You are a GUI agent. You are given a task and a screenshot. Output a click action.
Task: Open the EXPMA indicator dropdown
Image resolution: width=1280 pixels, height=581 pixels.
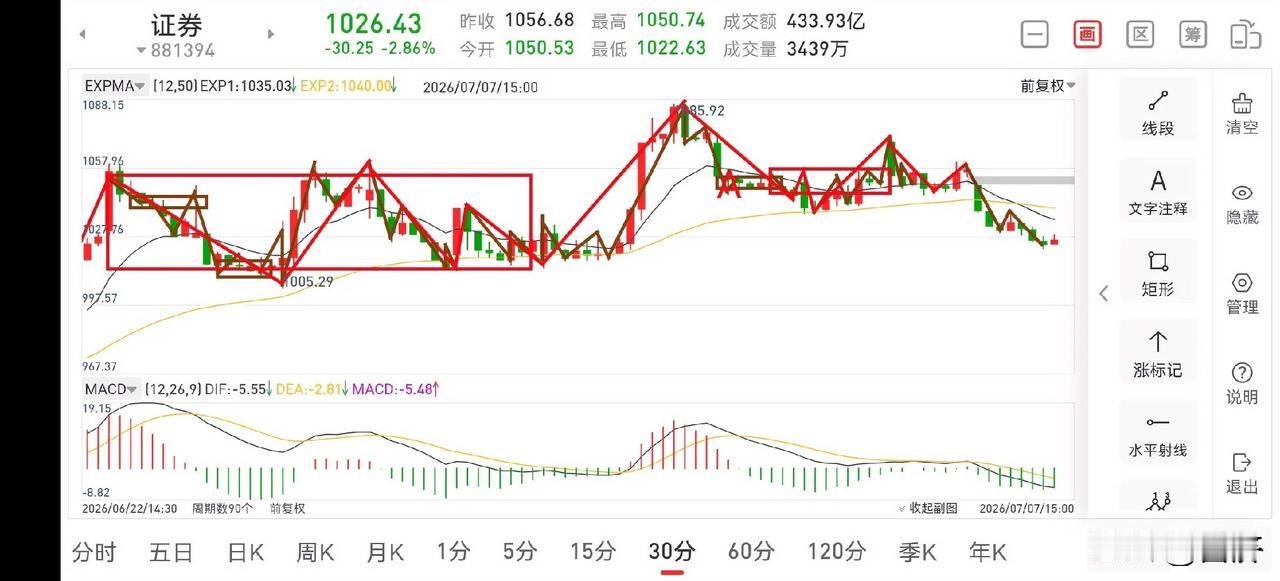click(x=116, y=86)
